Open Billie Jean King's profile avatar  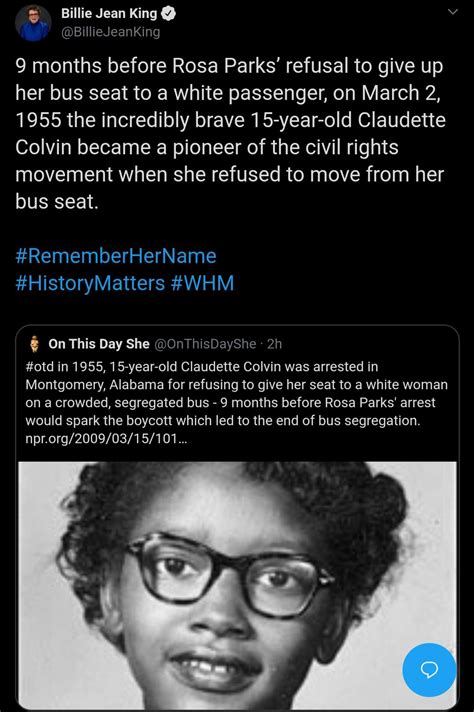[x=33, y=23]
